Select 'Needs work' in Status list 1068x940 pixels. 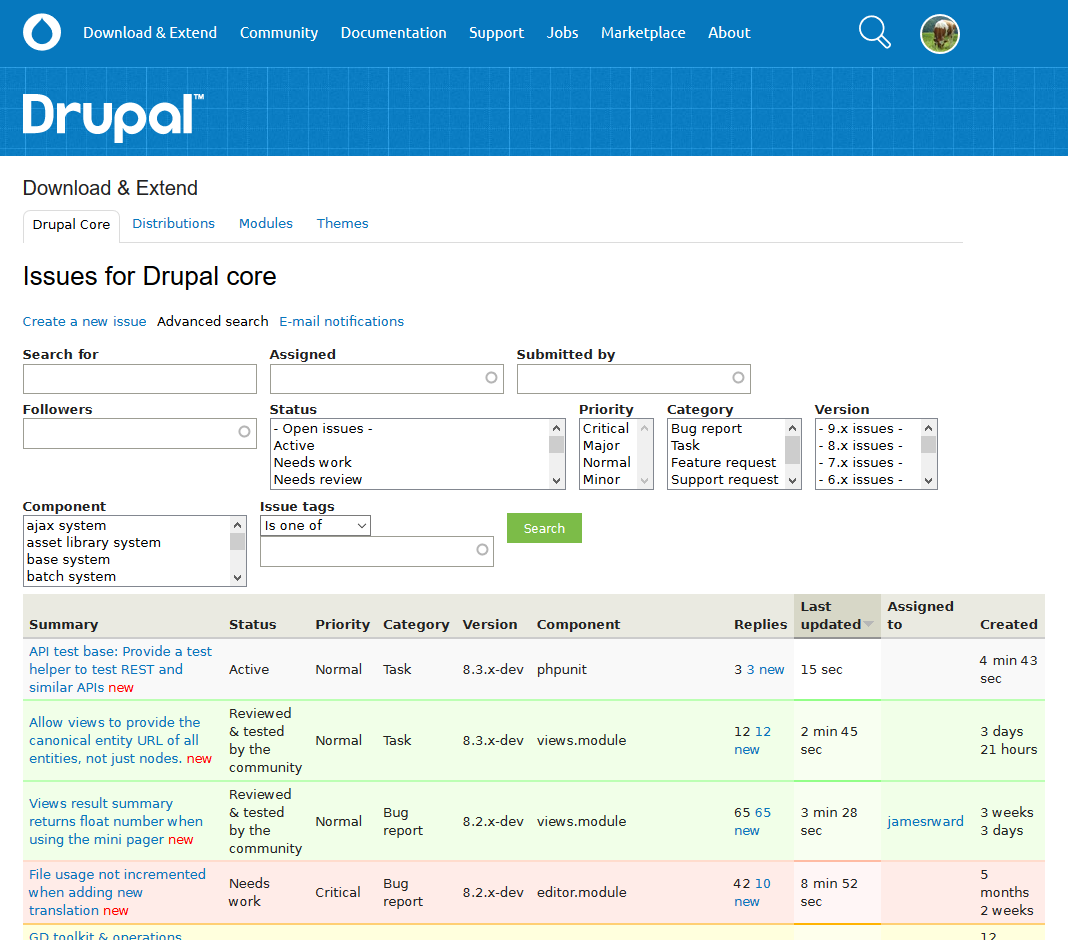(x=410, y=463)
